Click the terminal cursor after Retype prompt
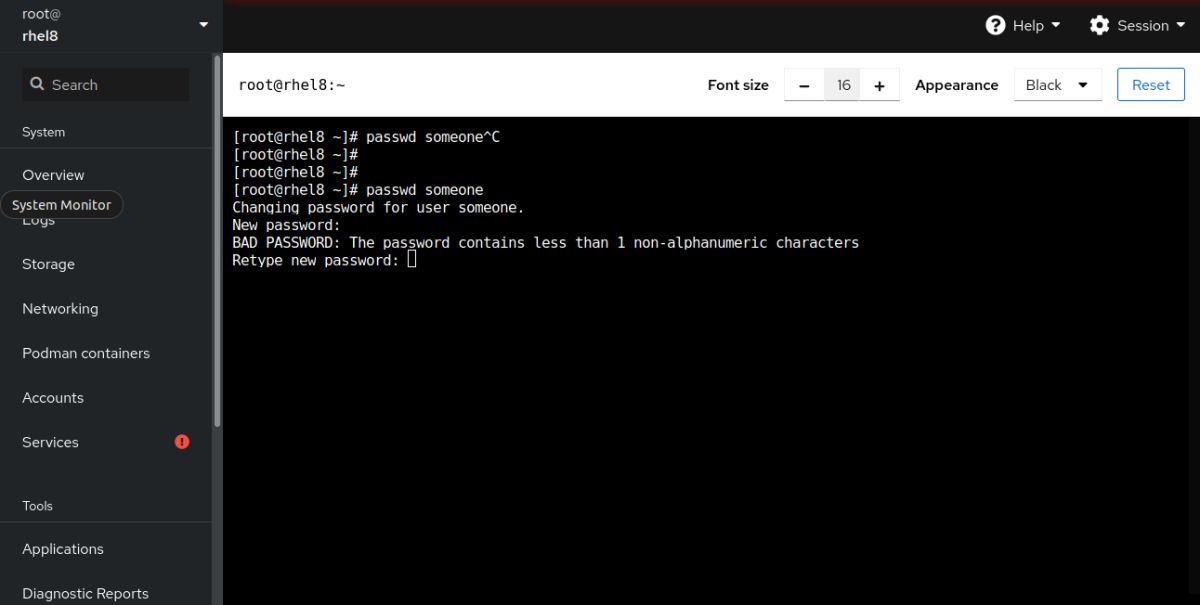The image size is (1200, 605). 412,260
